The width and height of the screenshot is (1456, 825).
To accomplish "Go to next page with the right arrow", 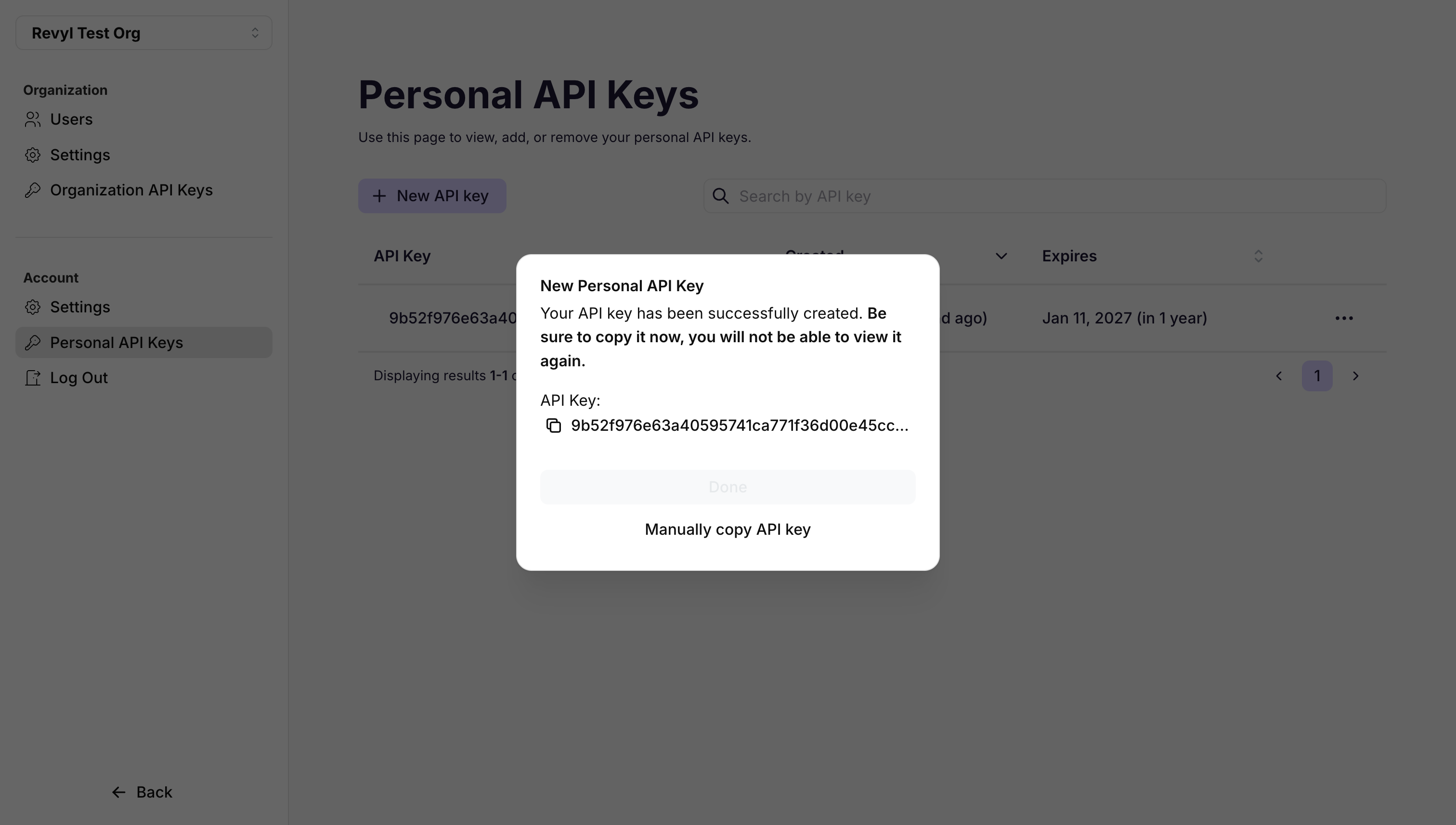I will click(1356, 375).
